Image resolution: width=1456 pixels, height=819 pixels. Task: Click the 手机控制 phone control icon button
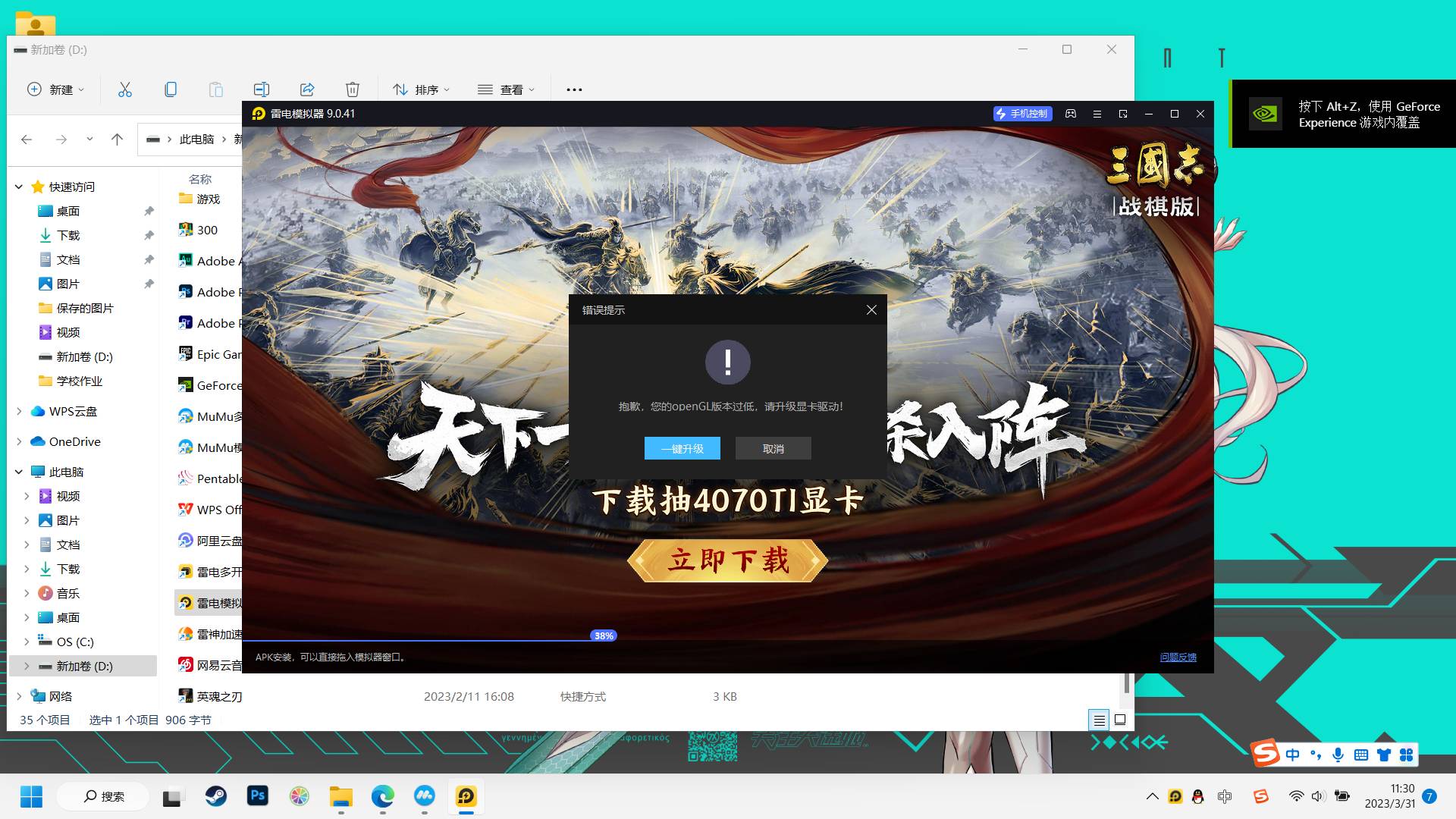pos(1022,114)
